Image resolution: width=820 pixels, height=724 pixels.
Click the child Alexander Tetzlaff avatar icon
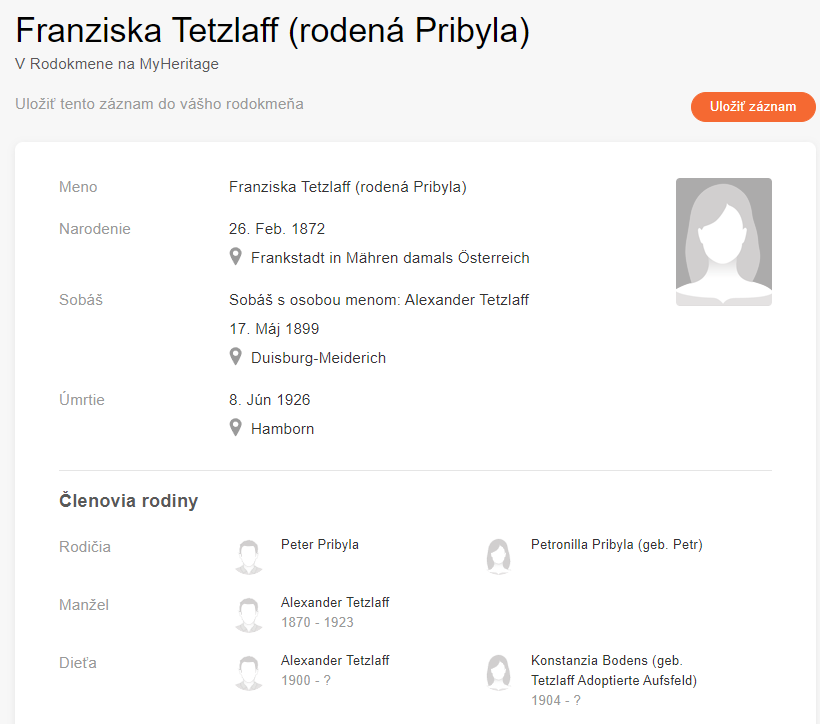(250, 672)
